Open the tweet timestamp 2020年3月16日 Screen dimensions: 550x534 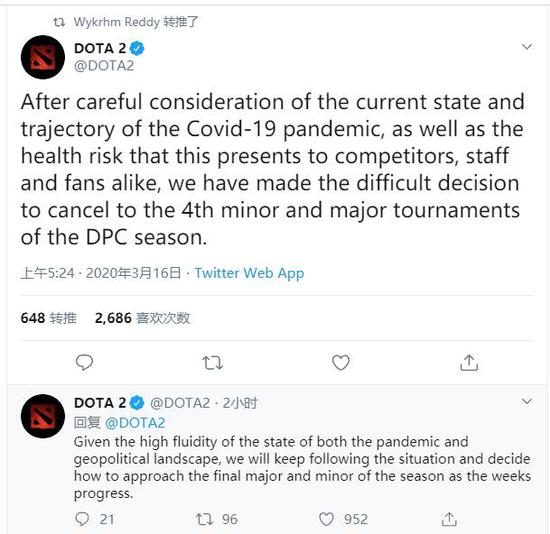pyautogui.click(x=133, y=273)
